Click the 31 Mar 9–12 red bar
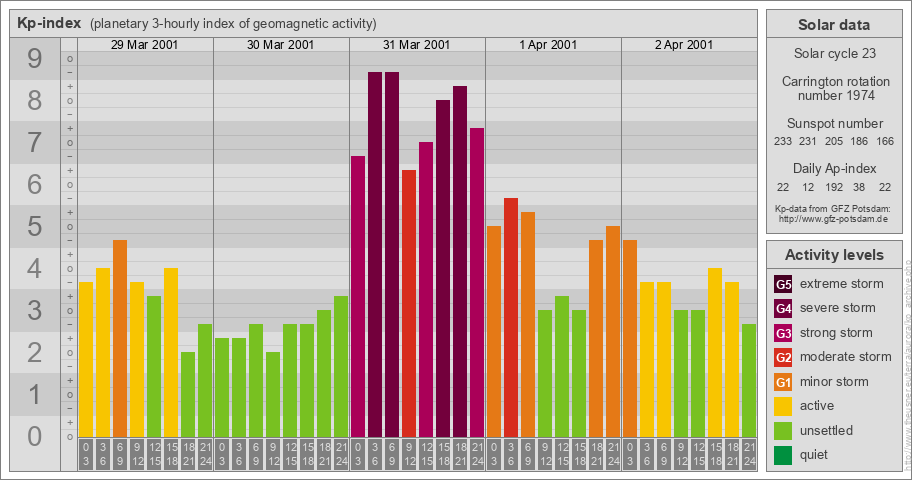912x480 pixels. [x=409, y=304]
